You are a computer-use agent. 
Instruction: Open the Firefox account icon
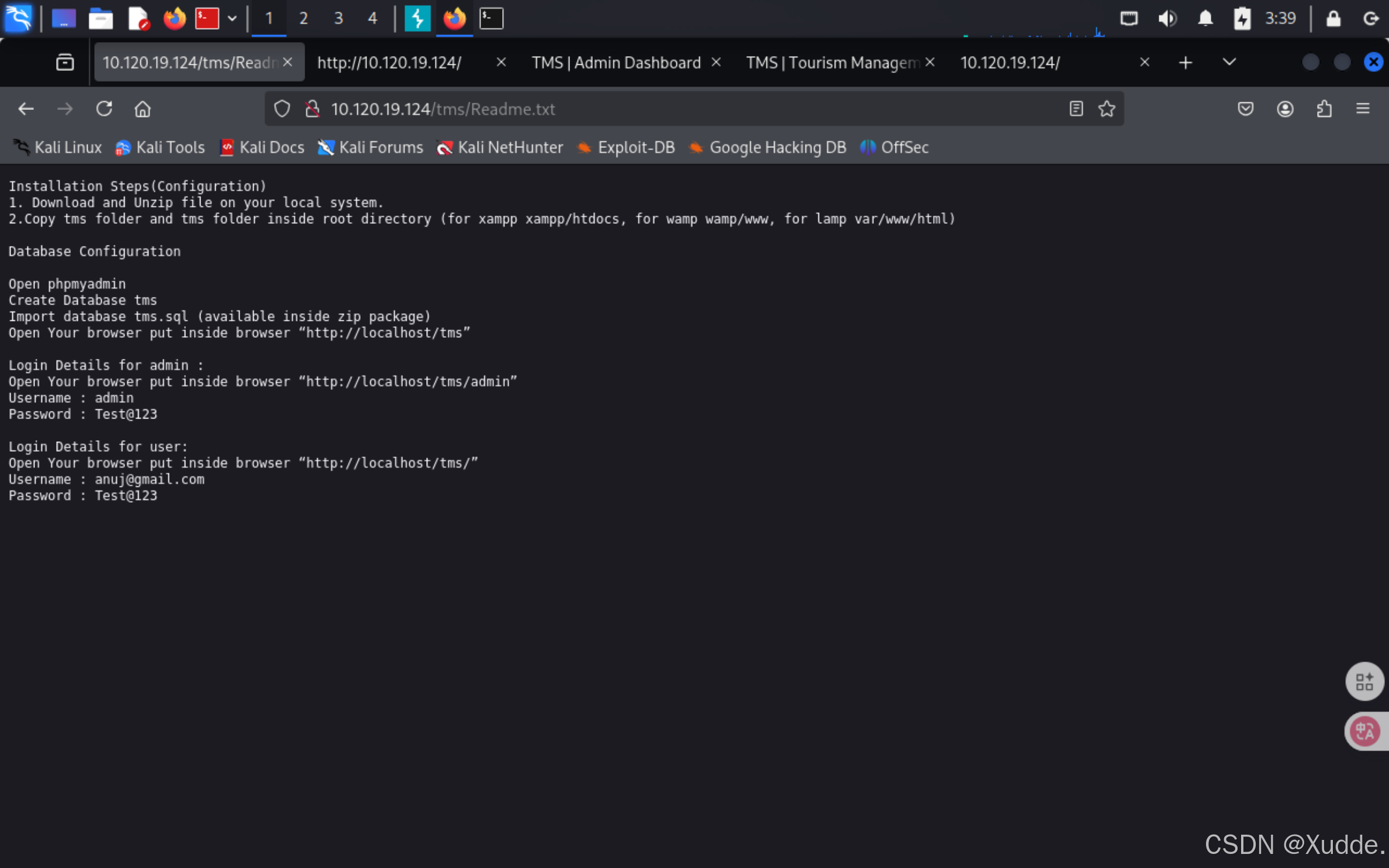[x=1284, y=109]
